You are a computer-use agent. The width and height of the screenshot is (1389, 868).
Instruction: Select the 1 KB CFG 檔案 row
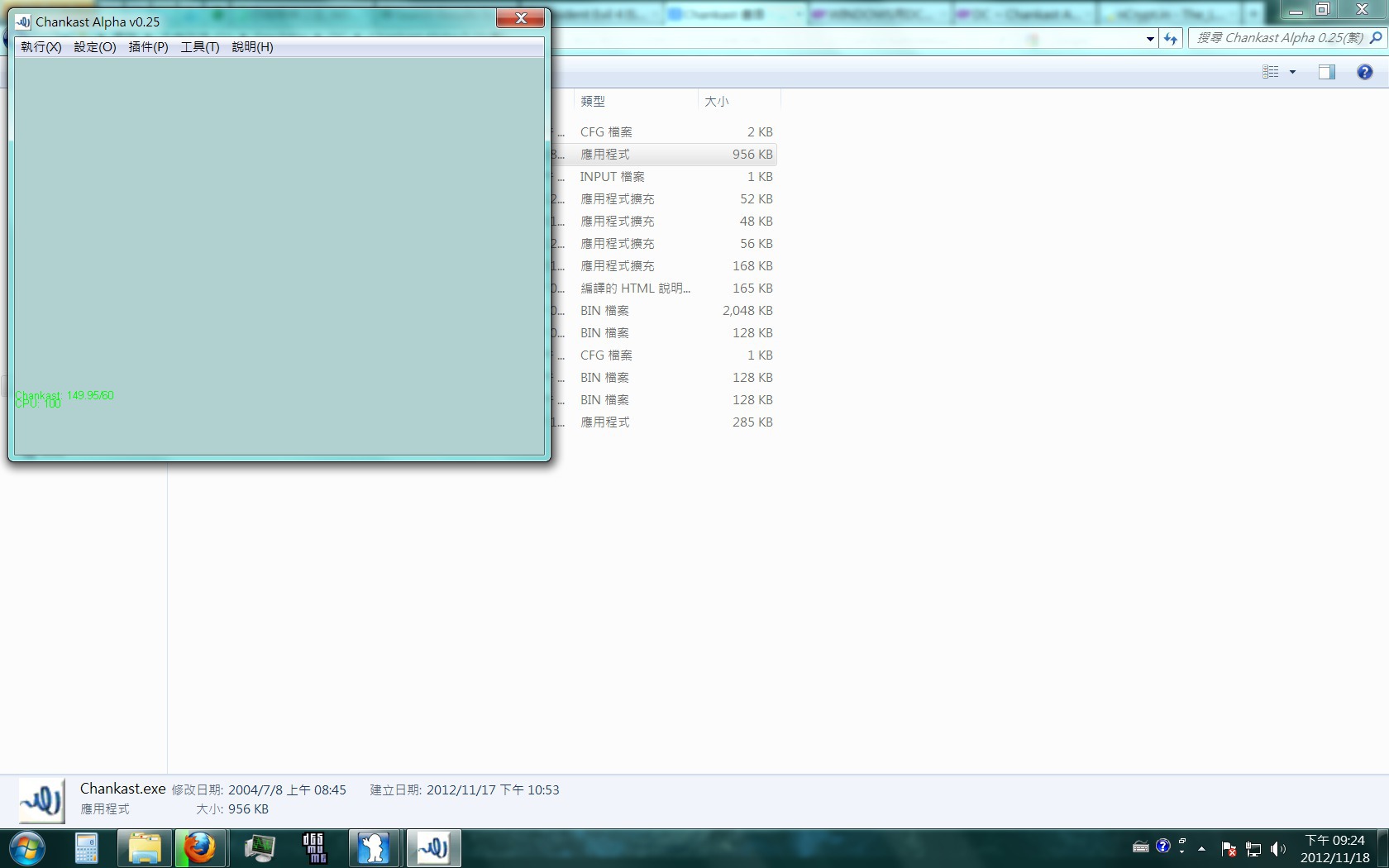(665, 355)
